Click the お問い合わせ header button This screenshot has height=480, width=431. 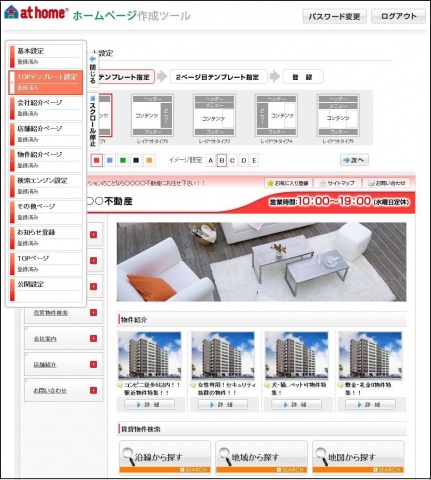point(387,183)
